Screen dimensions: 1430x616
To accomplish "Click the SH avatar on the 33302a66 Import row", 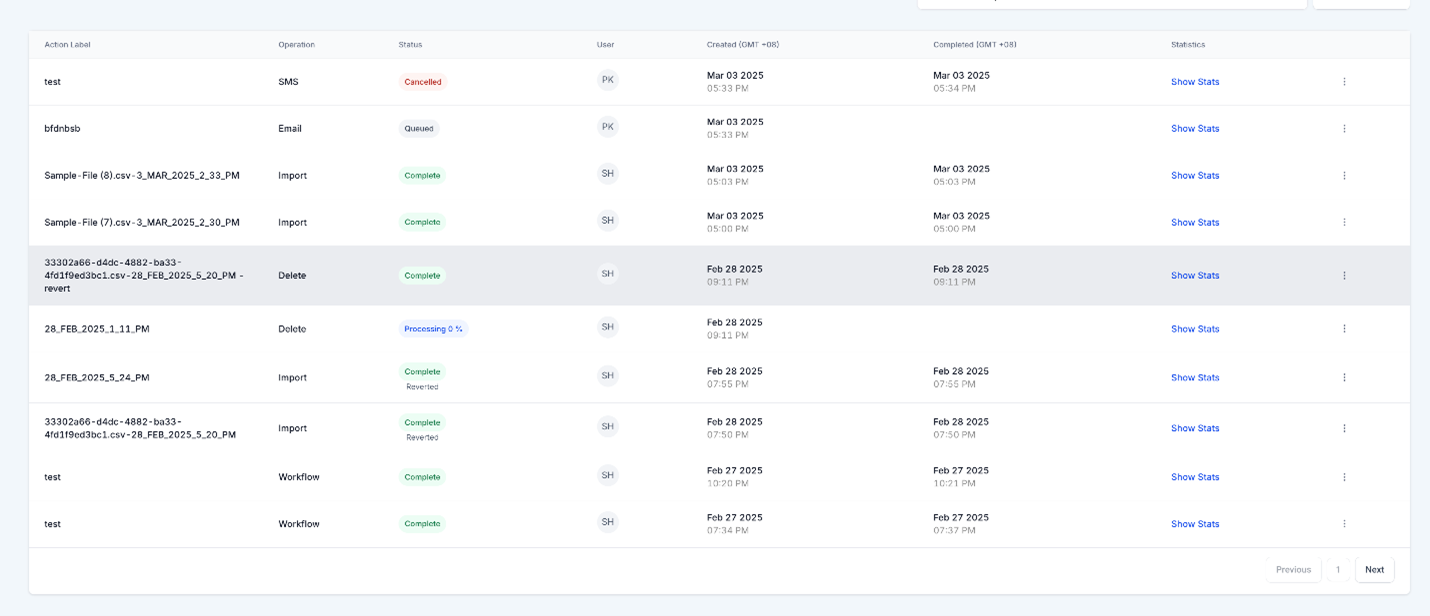I will [607, 426].
